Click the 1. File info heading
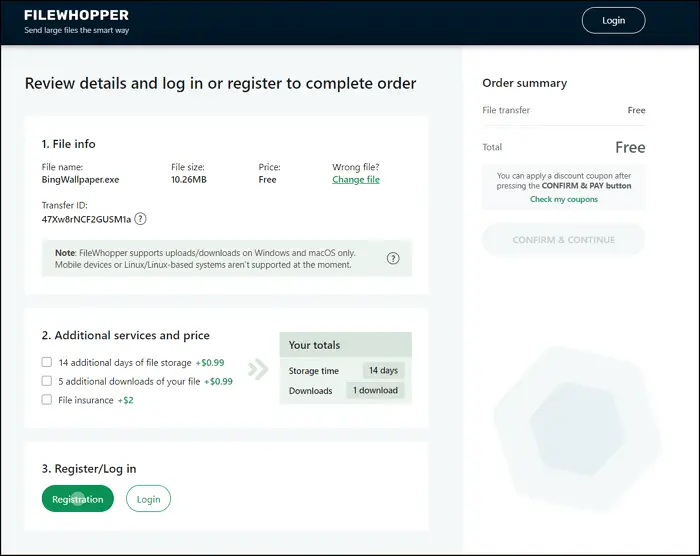This screenshot has width=700, height=556. pyautogui.click(x=68, y=144)
